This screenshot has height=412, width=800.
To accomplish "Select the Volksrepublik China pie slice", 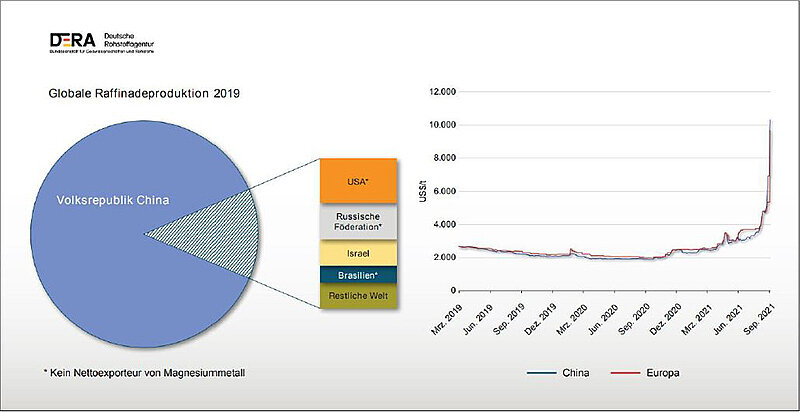I will 110,201.
